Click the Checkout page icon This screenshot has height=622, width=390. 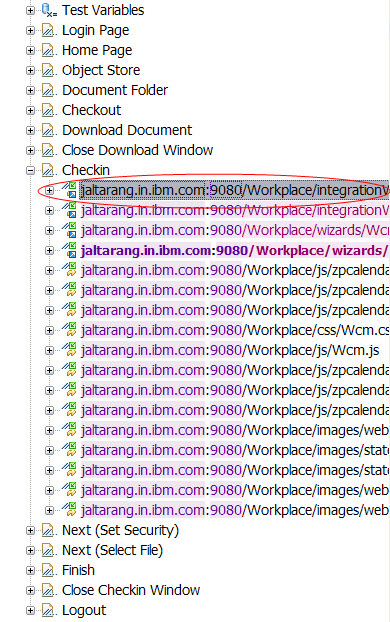(x=49, y=110)
